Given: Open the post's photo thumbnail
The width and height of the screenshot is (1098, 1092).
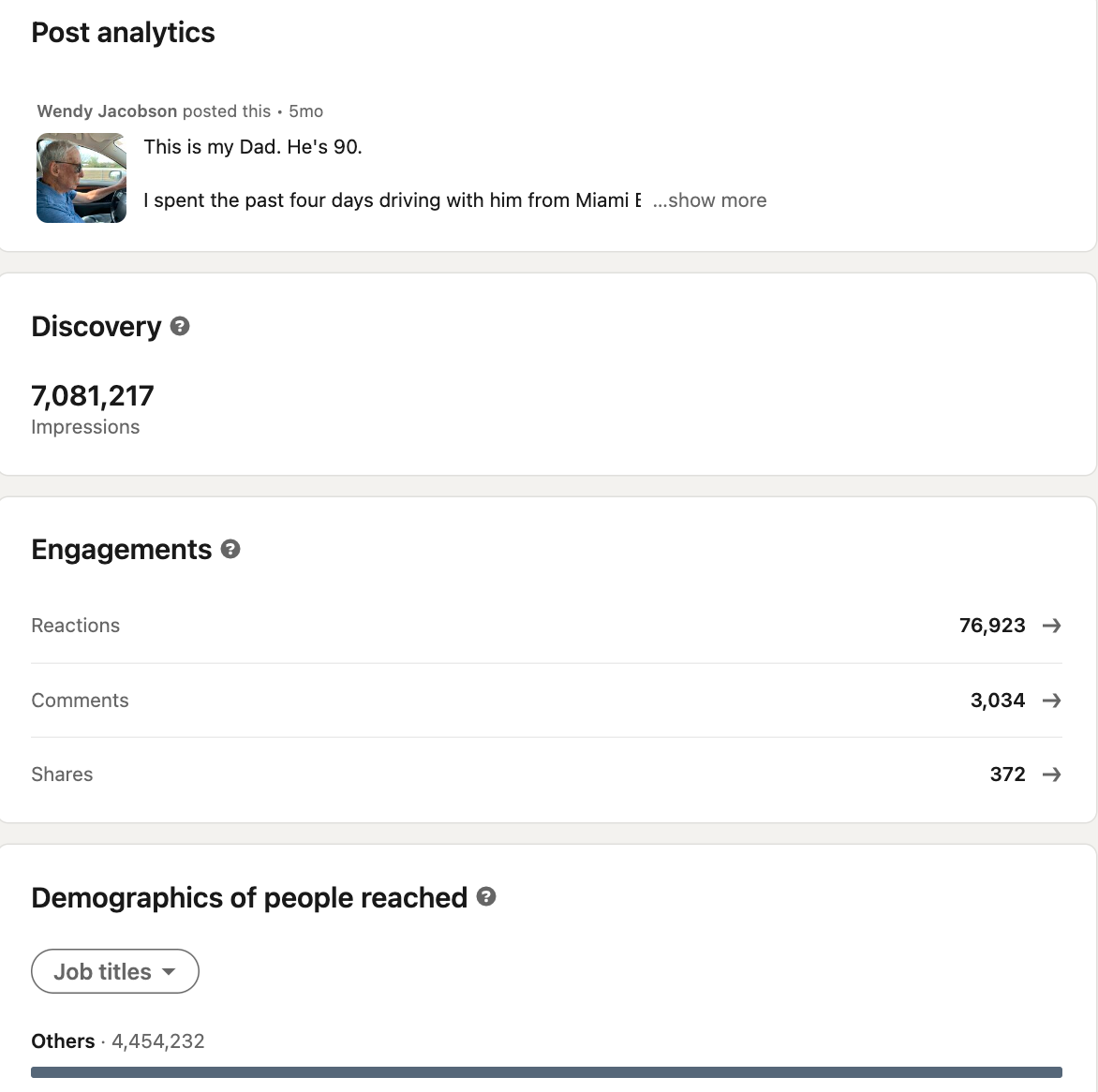Looking at the screenshot, I should point(82,178).
